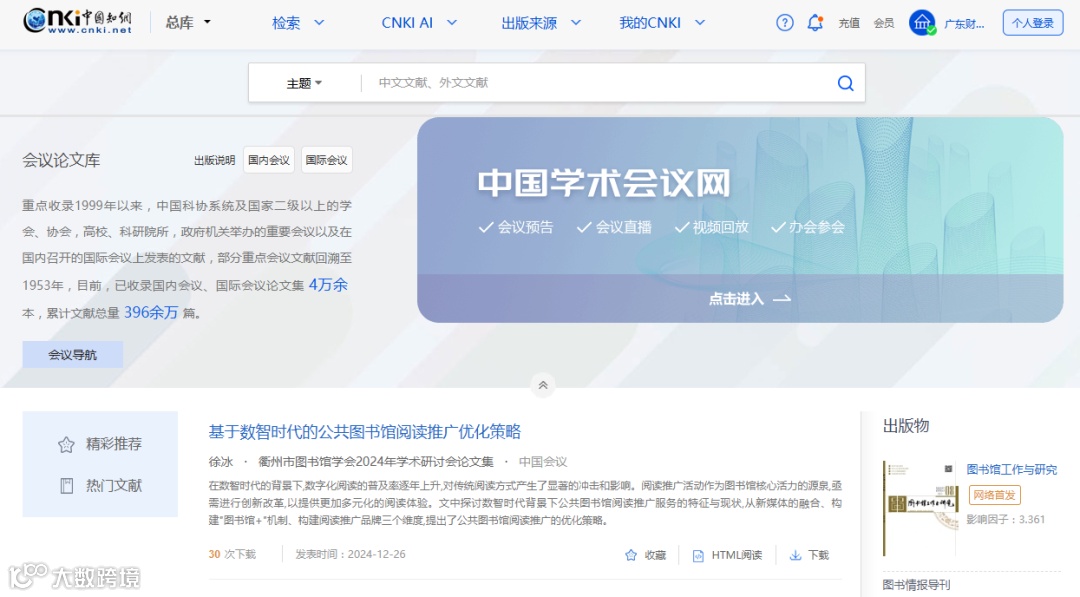The width and height of the screenshot is (1080, 597).
Task: Click the 会议导航 button
Action: [x=72, y=355]
